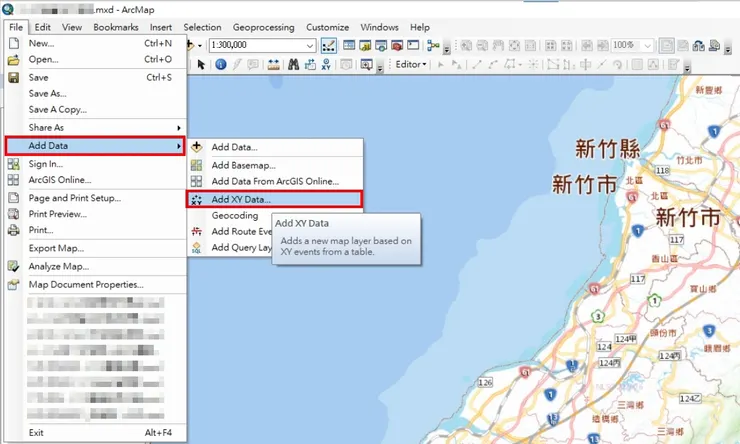Screen dimensions: 740x444
Task: Click Save As in the File menu
Action: coord(47,93)
